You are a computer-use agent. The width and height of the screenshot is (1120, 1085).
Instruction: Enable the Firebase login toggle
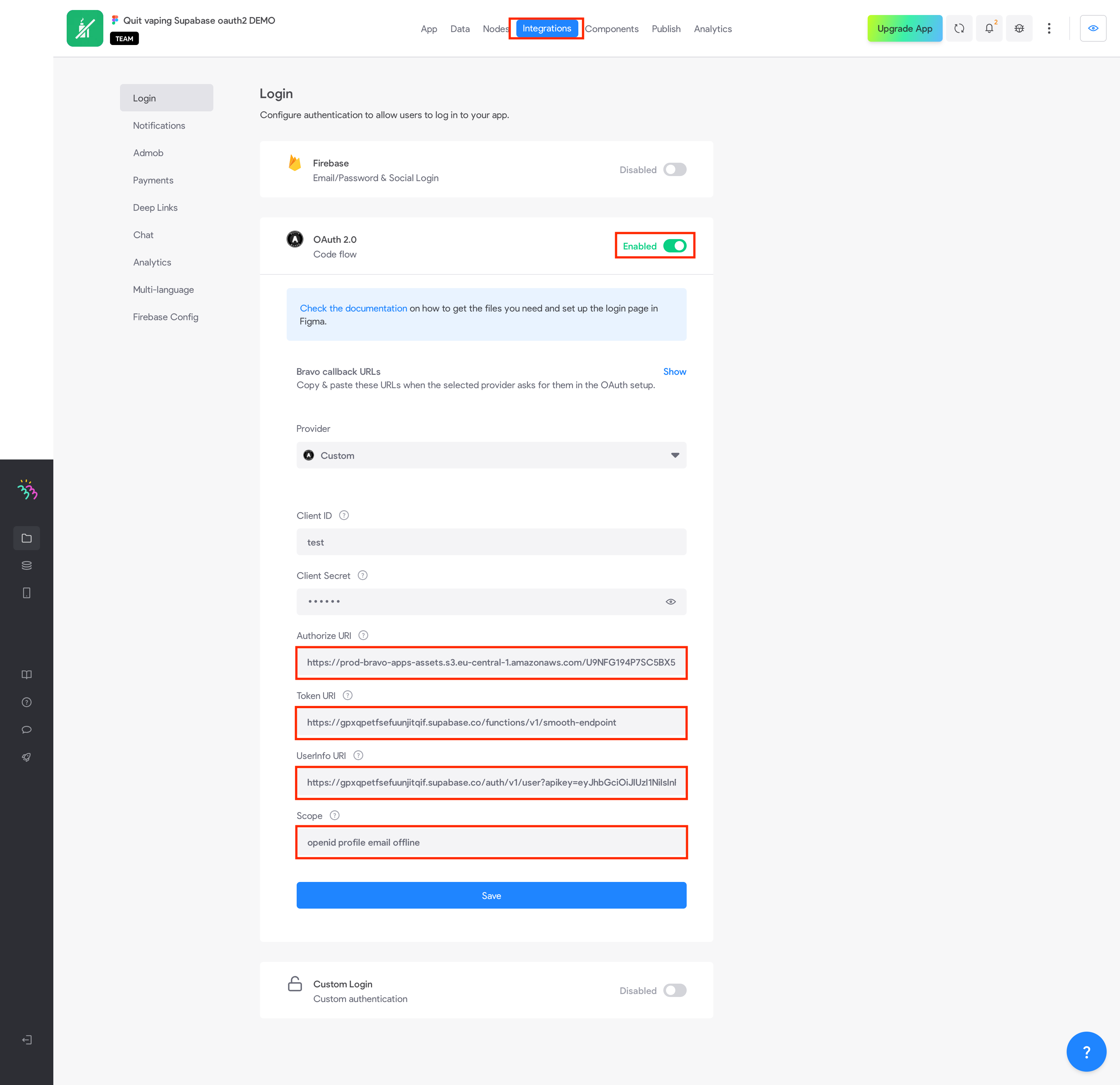click(x=675, y=170)
